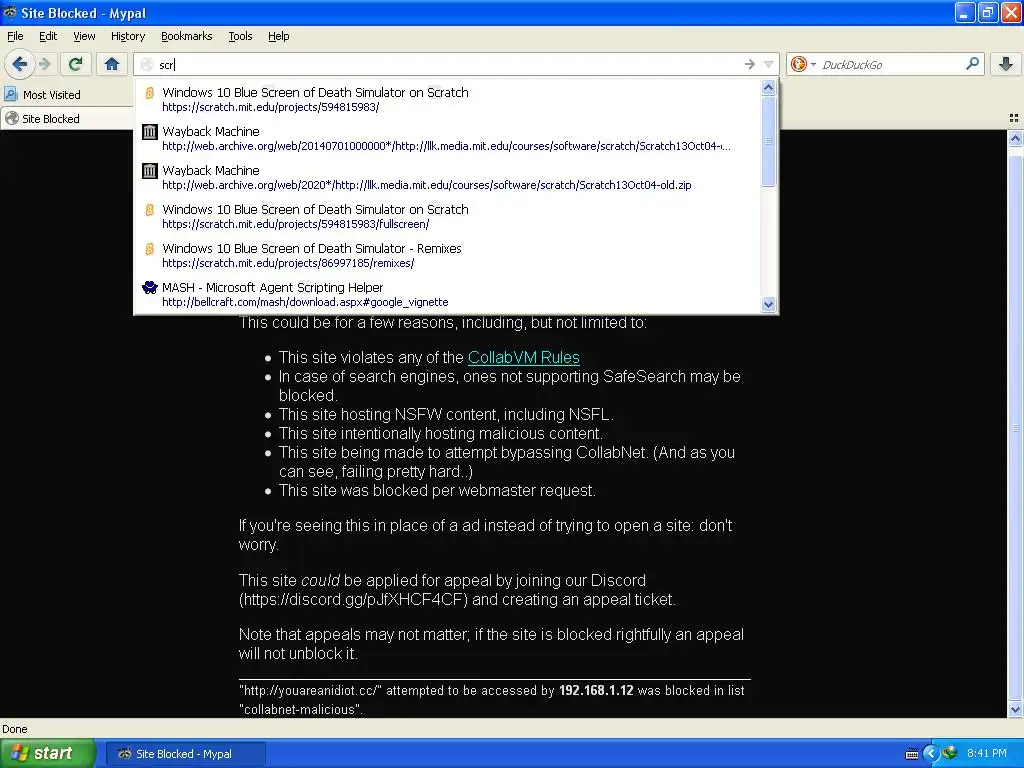
Task: Click the Site Blocked - Mypal taskbar button
Action: pos(185,754)
